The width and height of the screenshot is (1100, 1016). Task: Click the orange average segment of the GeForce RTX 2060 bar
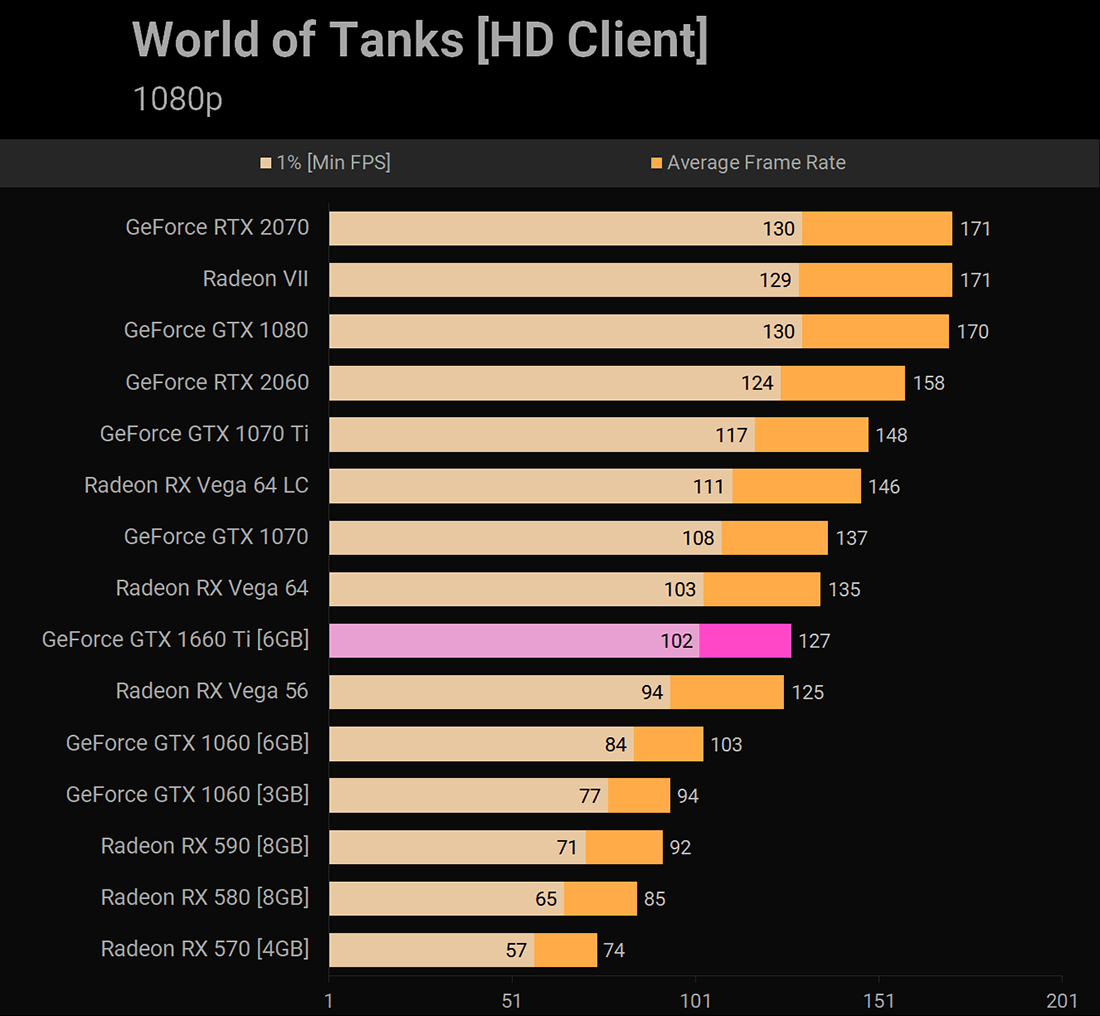843,383
